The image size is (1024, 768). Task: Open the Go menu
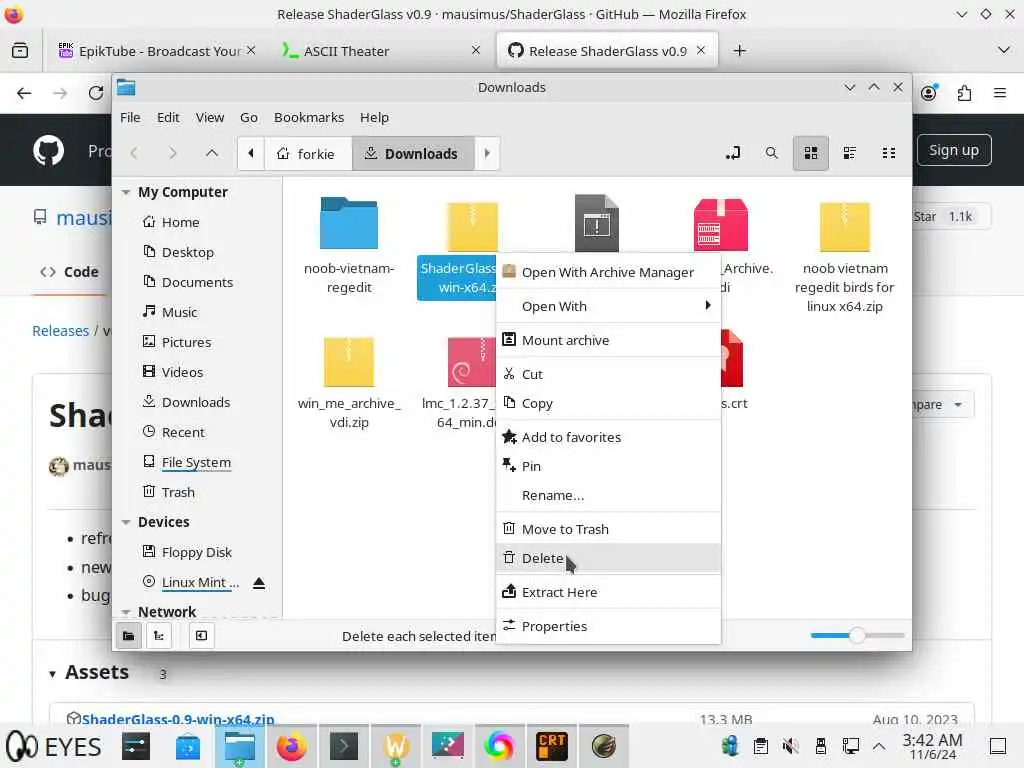(249, 118)
